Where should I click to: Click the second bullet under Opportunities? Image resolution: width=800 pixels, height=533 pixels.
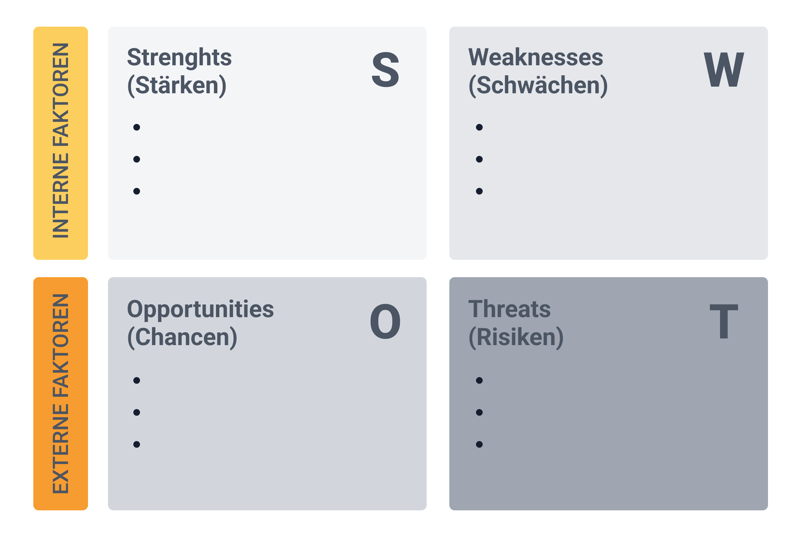coord(137,412)
